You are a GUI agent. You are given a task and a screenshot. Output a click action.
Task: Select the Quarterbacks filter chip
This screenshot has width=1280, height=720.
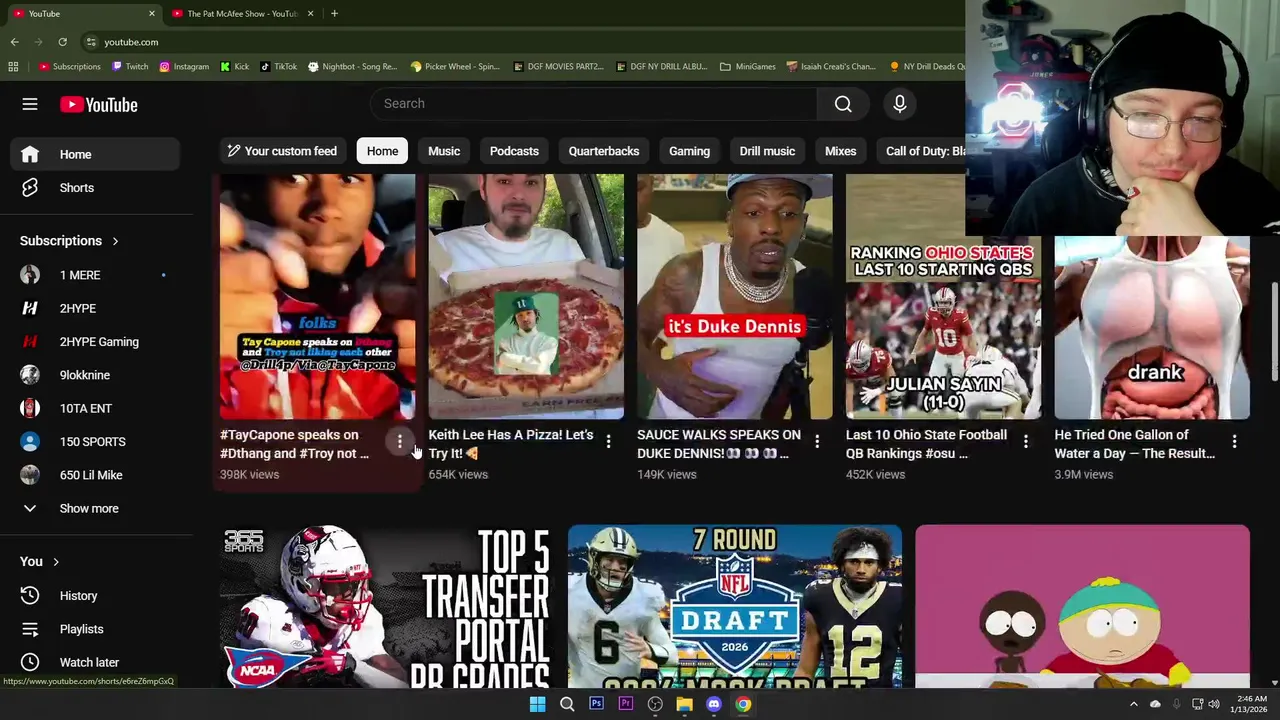tap(604, 151)
